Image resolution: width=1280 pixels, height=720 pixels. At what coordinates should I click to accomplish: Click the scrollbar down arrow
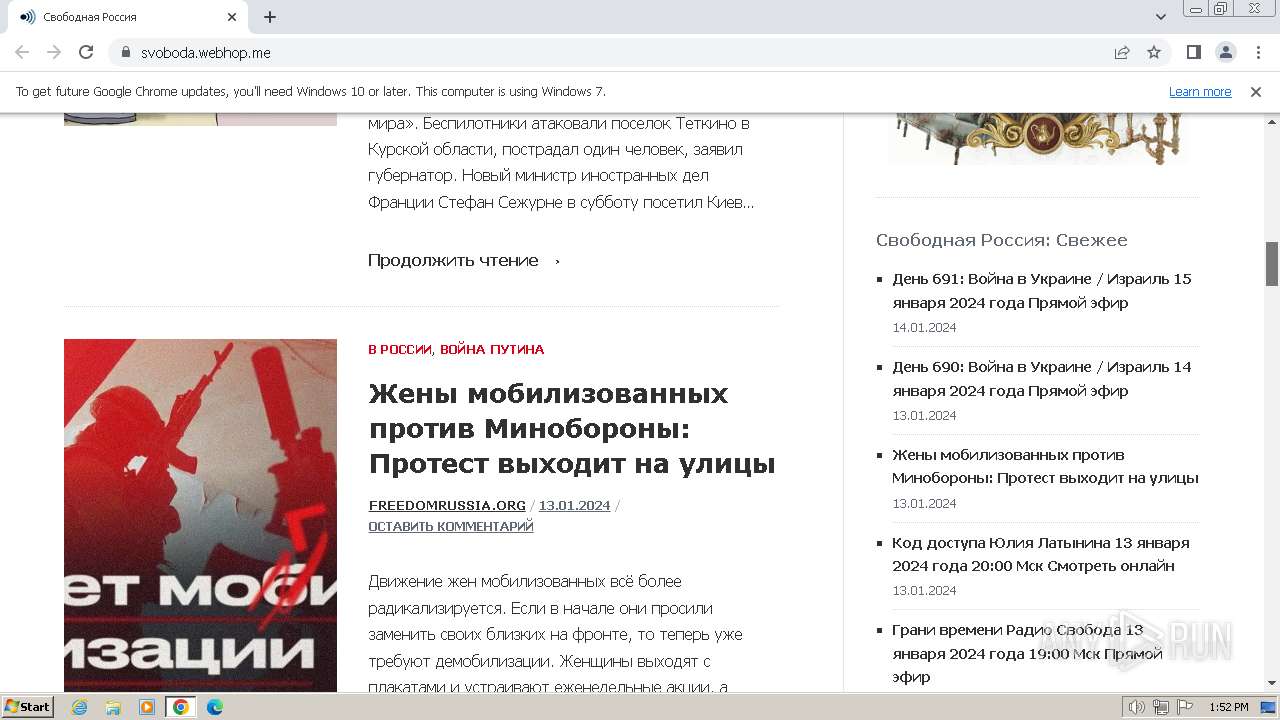click(1272, 683)
